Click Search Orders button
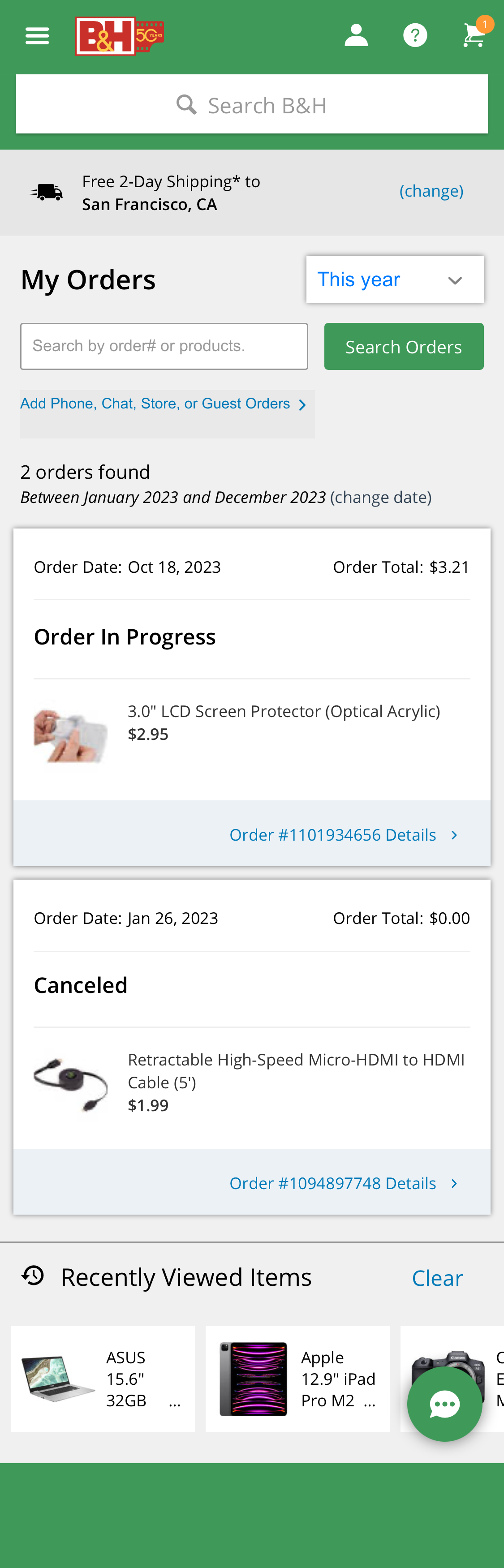Image resolution: width=504 pixels, height=1568 pixels. [404, 346]
